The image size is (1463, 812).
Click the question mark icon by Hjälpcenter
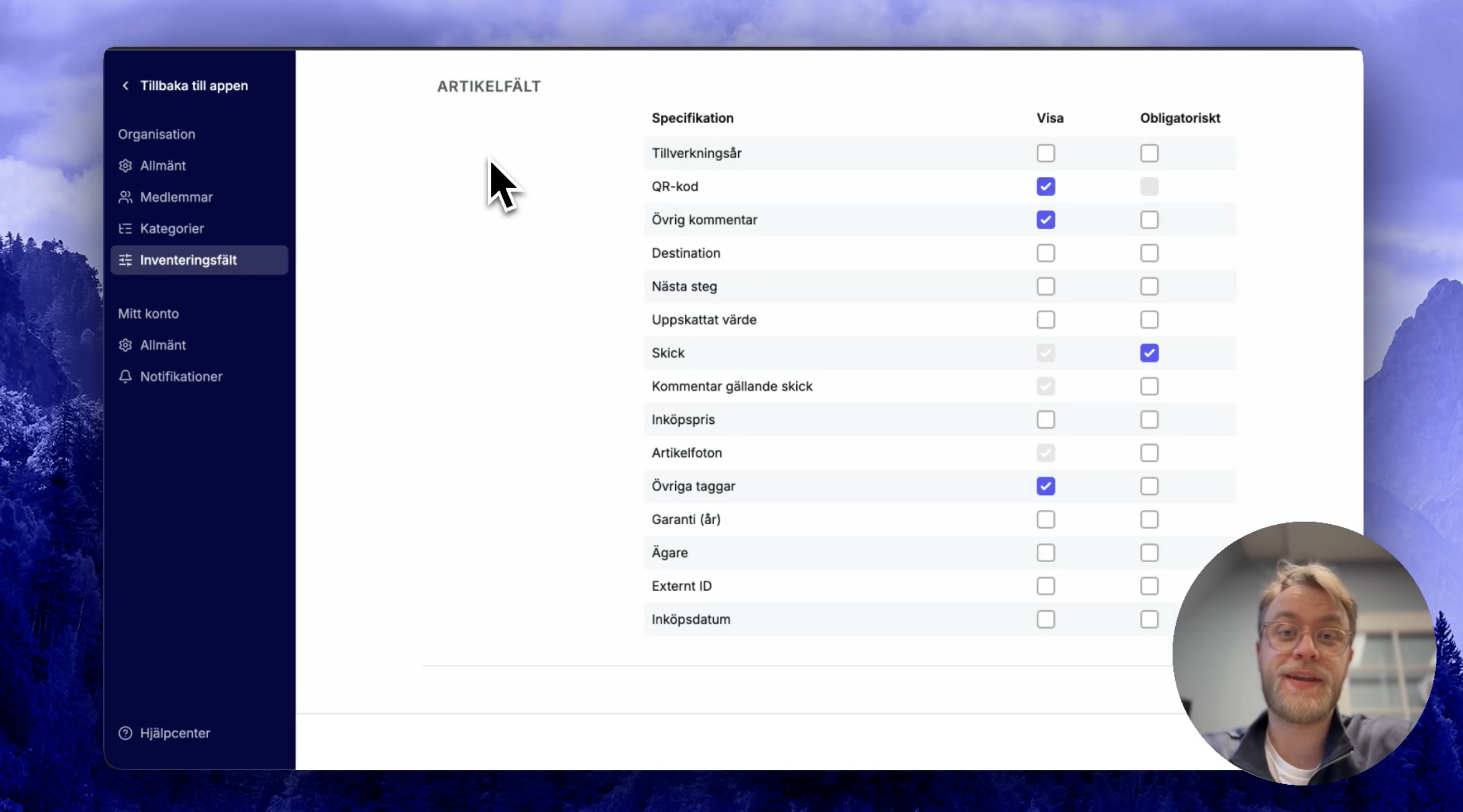pos(125,733)
